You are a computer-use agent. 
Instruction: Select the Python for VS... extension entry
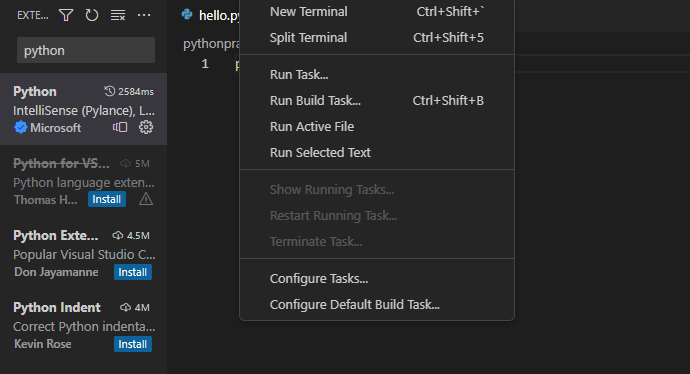(84, 181)
